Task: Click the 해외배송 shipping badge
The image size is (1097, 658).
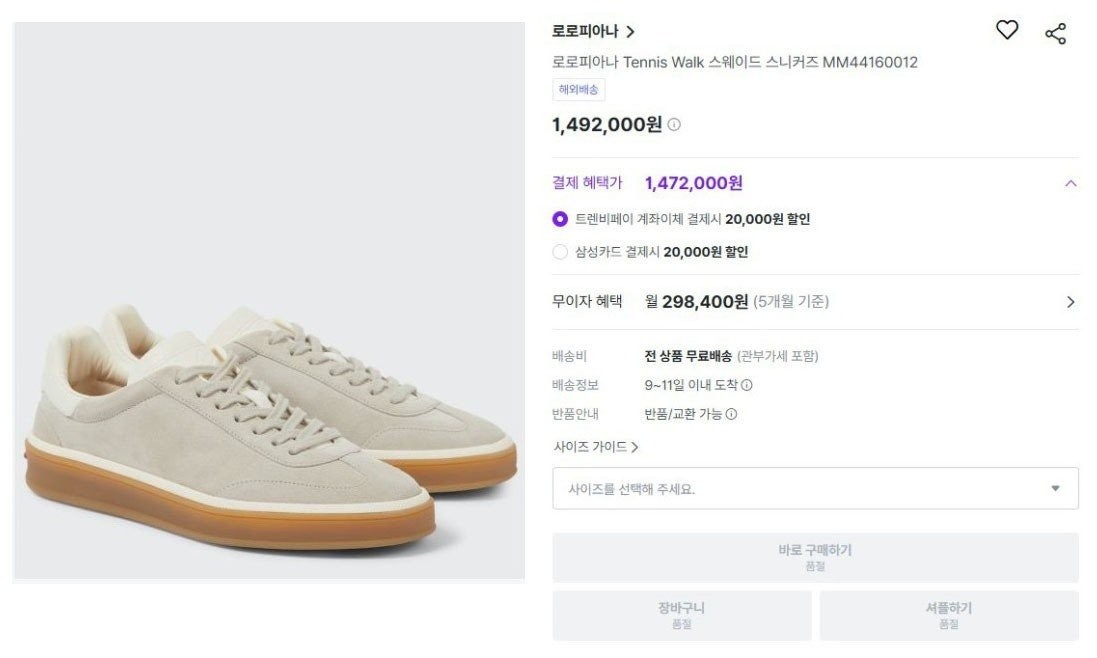Action: (577, 89)
